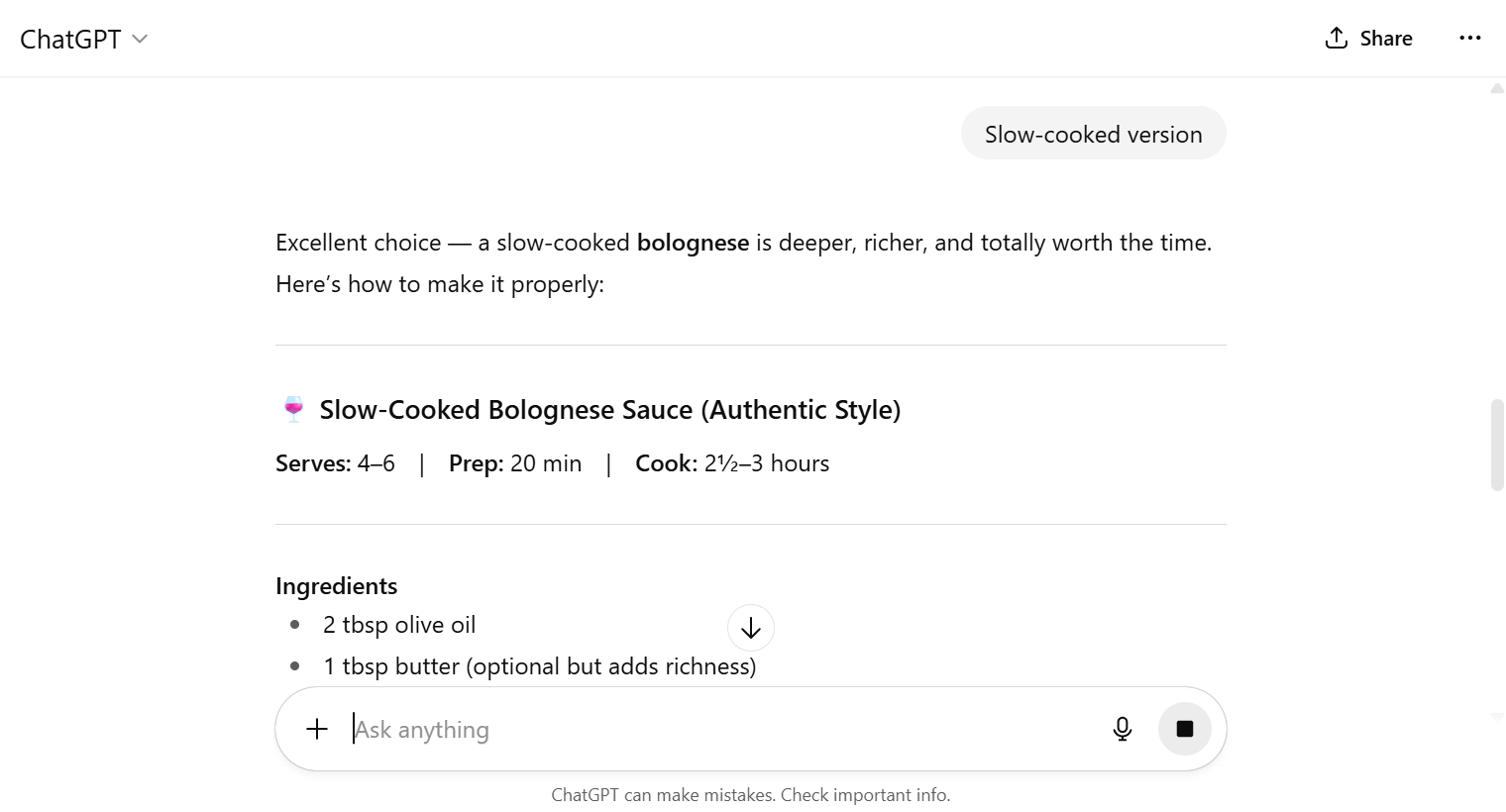Image resolution: width=1506 pixels, height=812 pixels.
Task: Open the ChatGPT model selector dropdown
Action: (84, 39)
